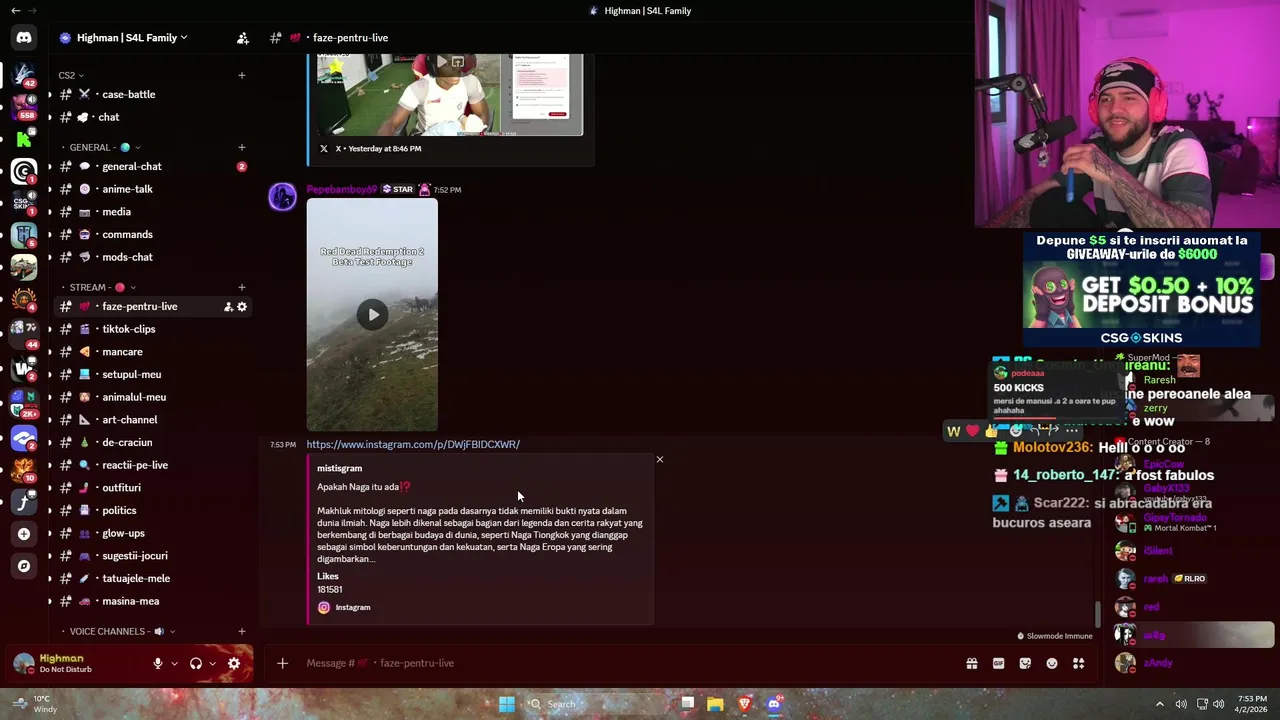Open server icon with badge 10
The width and height of the screenshot is (1280, 720).
coord(24,469)
